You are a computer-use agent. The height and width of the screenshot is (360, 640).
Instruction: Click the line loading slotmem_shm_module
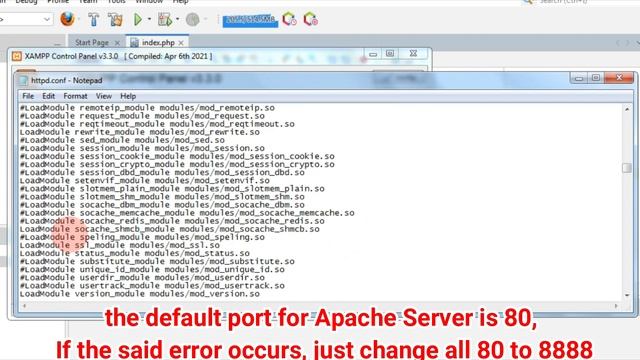(x=162, y=197)
